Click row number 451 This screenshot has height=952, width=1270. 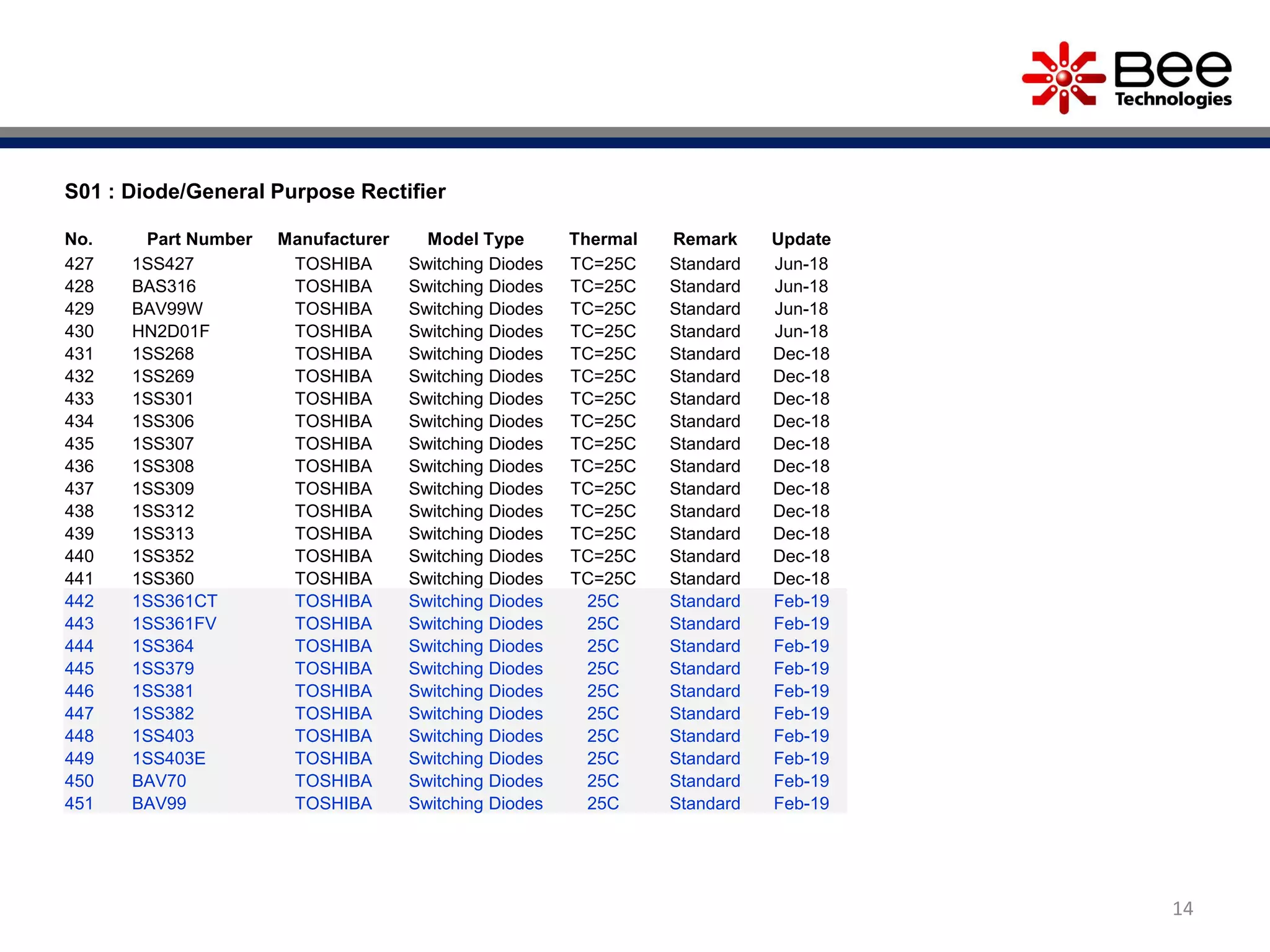coord(79,803)
